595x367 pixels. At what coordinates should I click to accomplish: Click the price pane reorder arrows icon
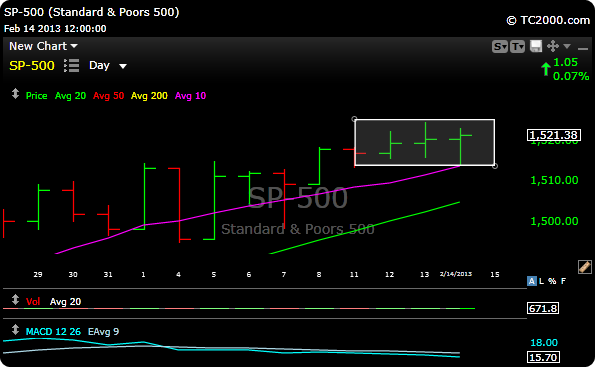pos(15,94)
